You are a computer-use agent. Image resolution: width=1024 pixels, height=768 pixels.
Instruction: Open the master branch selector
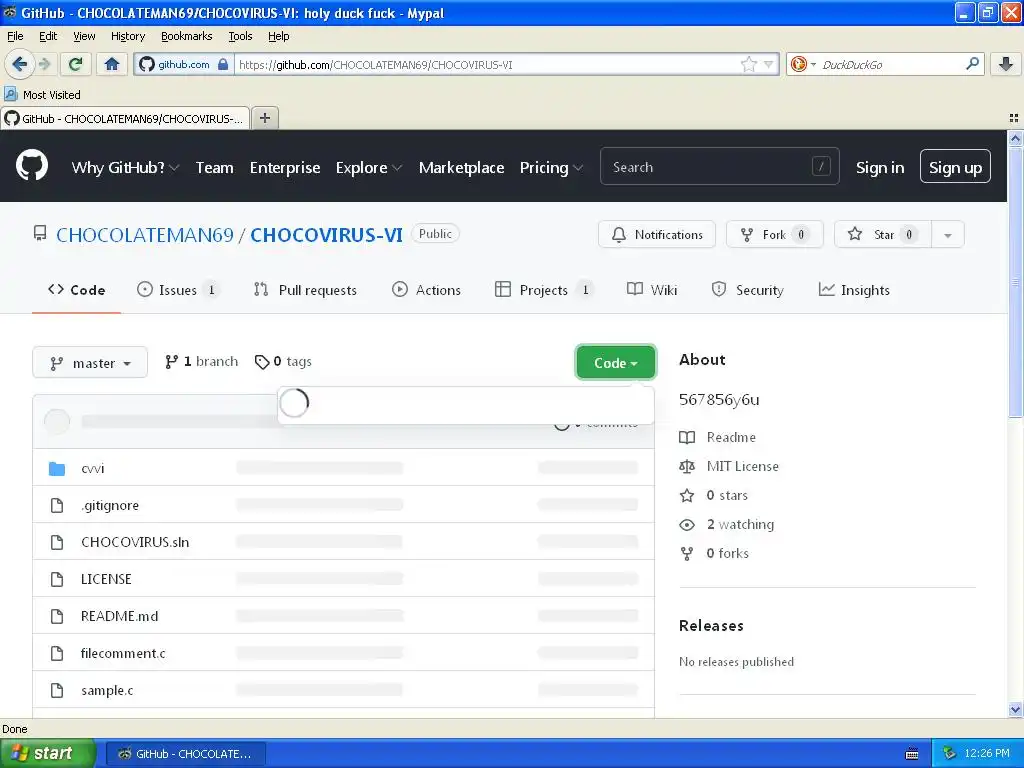point(90,362)
